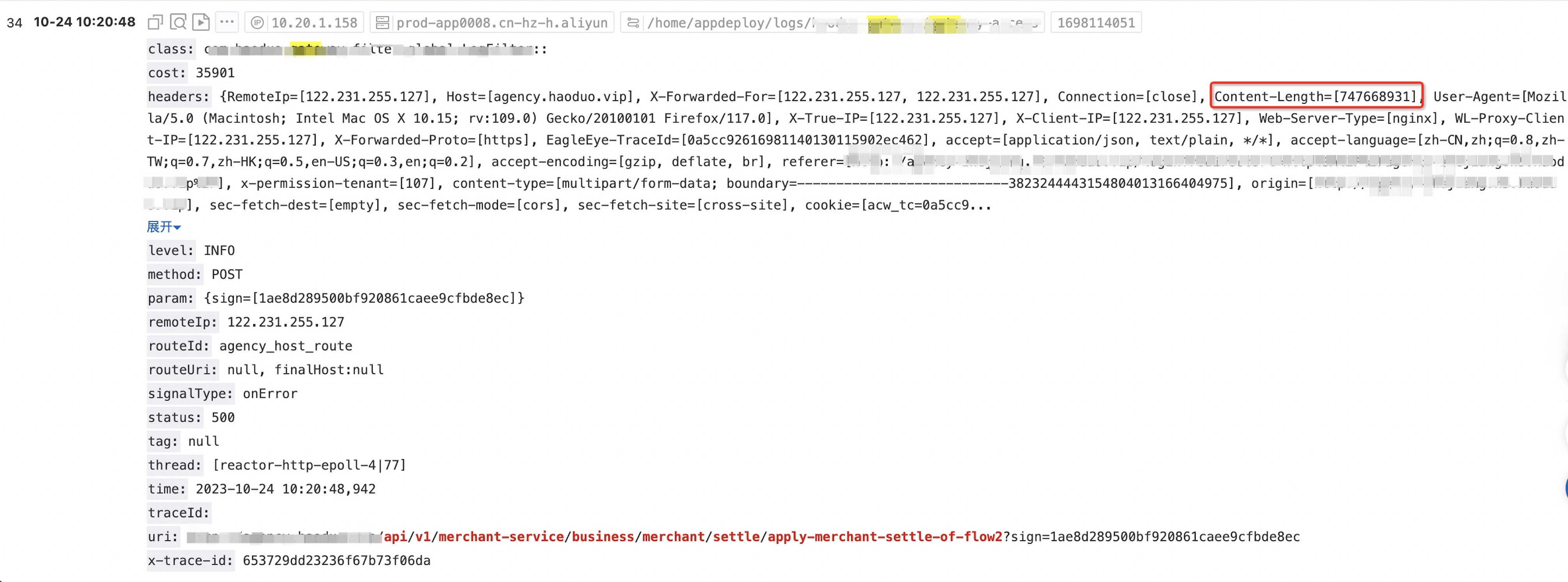Viewport: 1568px width, 582px height.
Task: Click the server icon beside prod-app0008 hostname
Action: [x=382, y=23]
